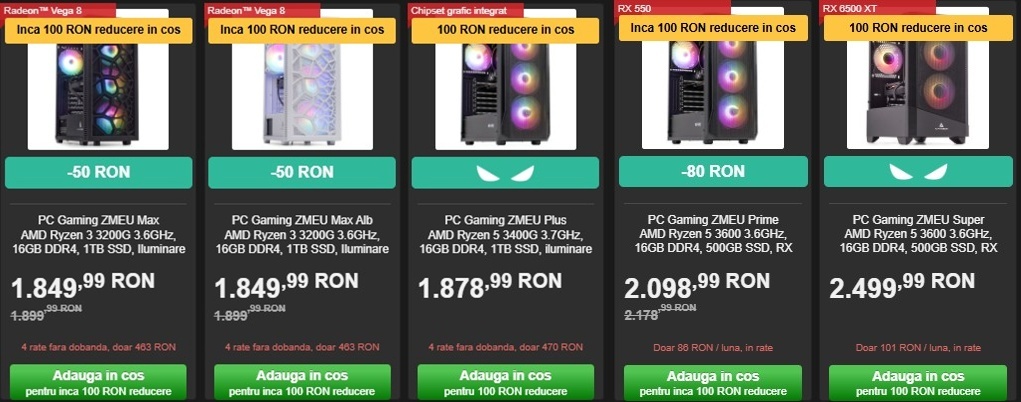The height and width of the screenshot is (402, 1021).
Task: Add ZMEU Super to cart
Action: tap(918, 383)
